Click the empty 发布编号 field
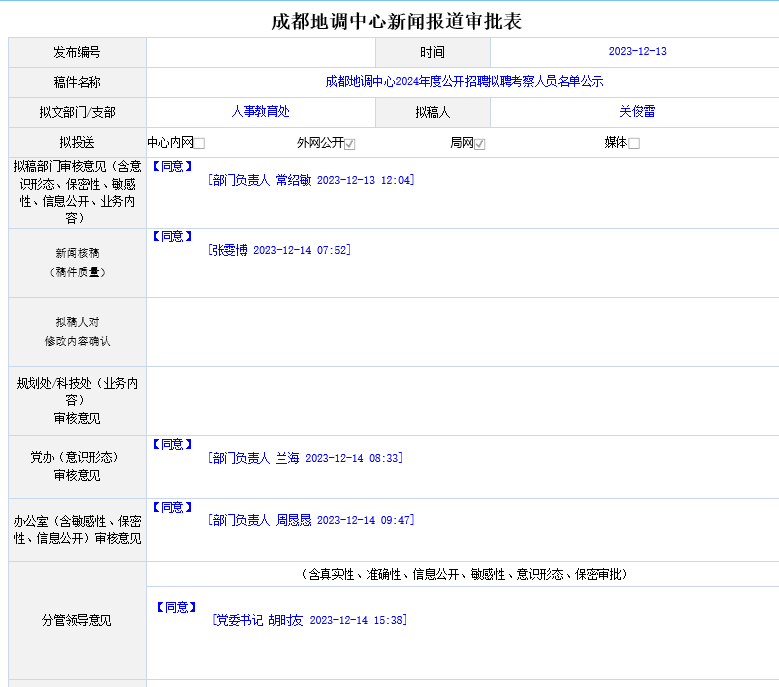Viewport: 779px width, 687px height. click(x=261, y=52)
